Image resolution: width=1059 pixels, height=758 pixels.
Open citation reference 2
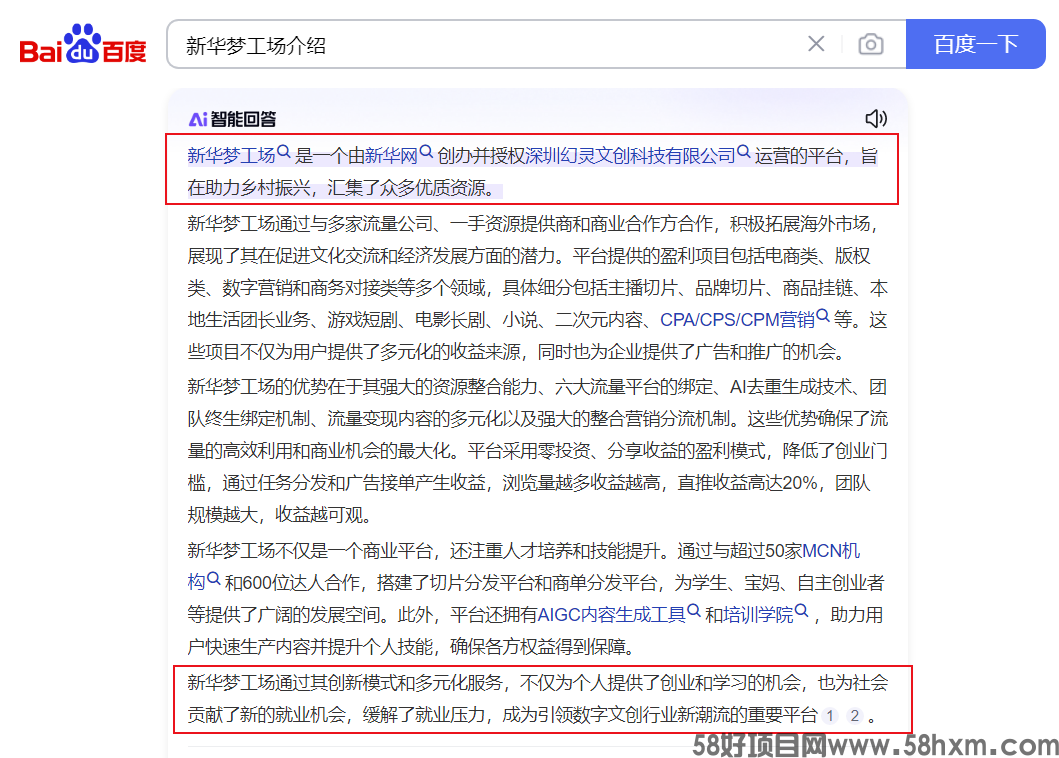(x=855, y=716)
